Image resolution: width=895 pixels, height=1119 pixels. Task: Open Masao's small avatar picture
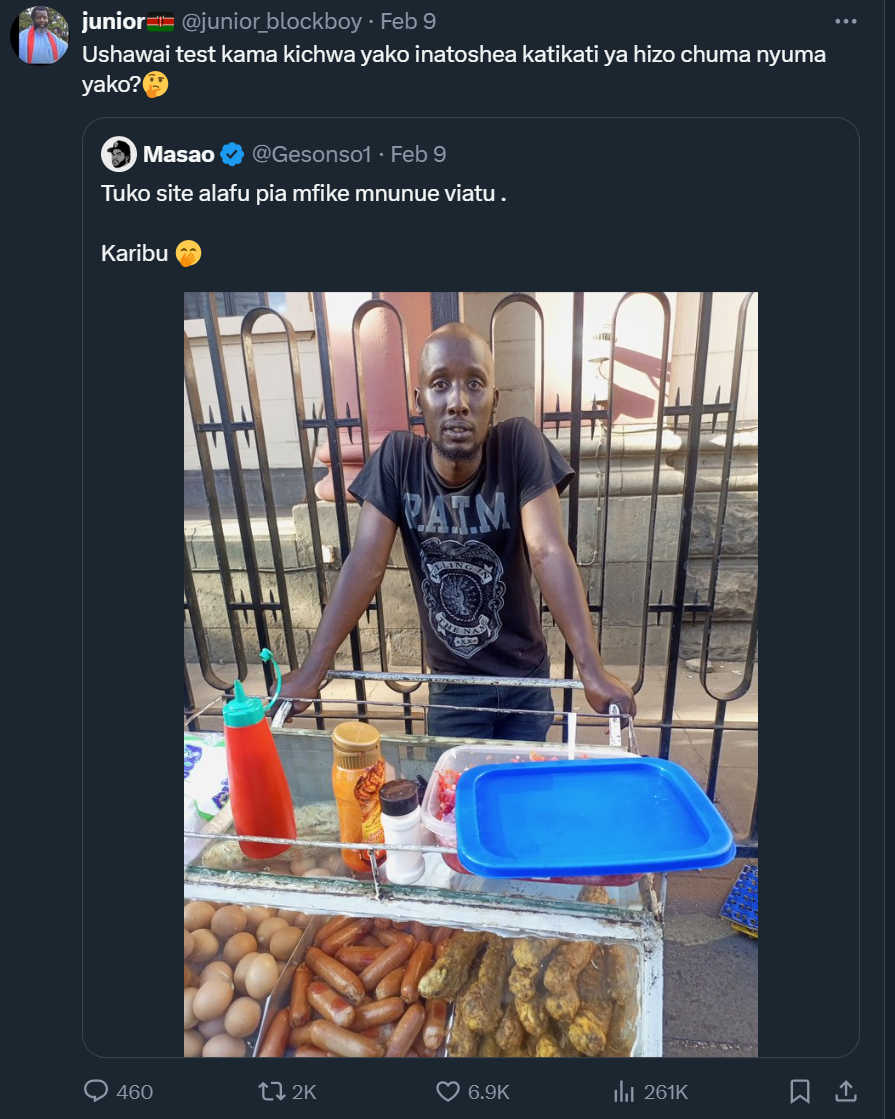118,154
